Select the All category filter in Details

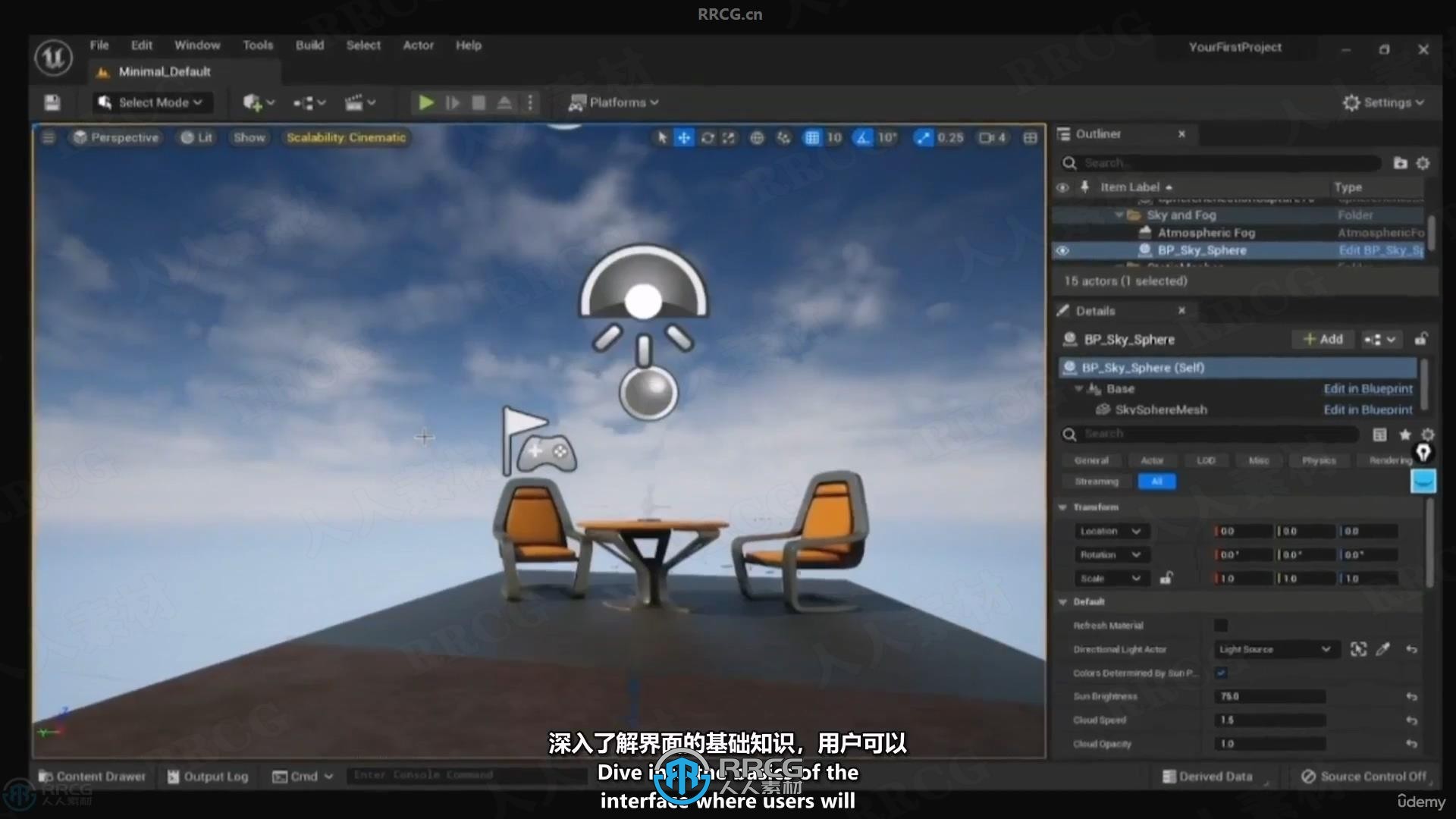point(1156,482)
